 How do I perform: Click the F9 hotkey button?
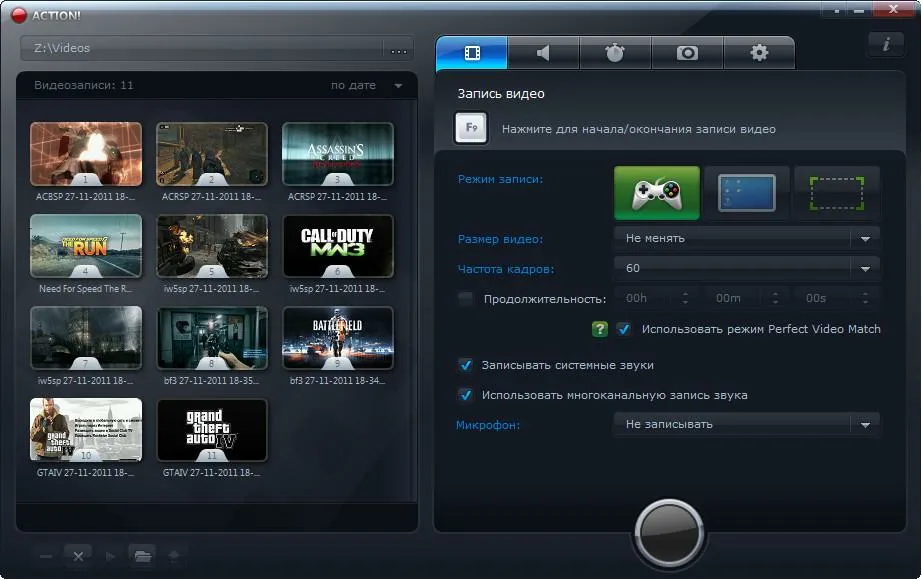[x=471, y=129]
